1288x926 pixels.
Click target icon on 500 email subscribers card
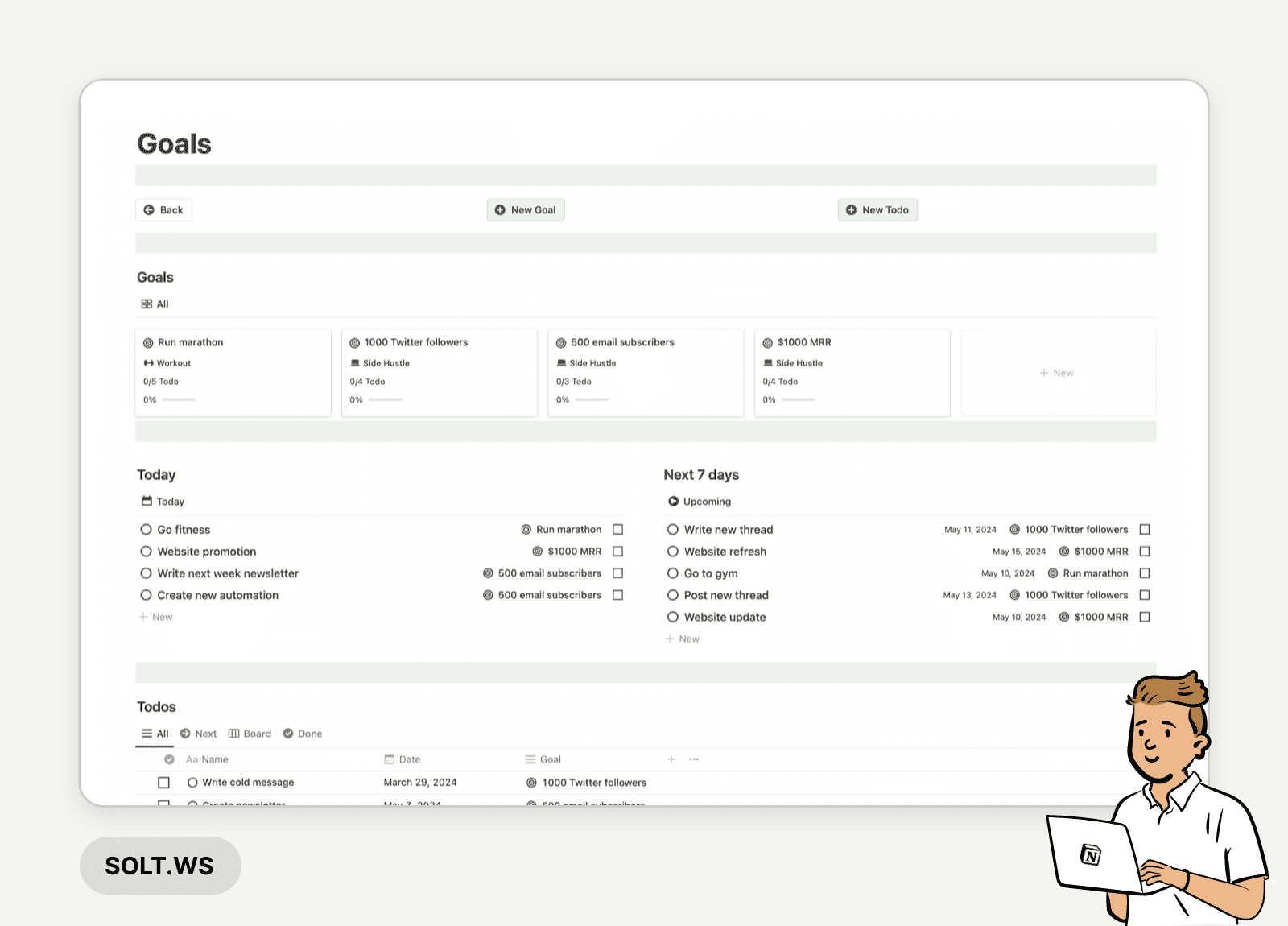561,343
